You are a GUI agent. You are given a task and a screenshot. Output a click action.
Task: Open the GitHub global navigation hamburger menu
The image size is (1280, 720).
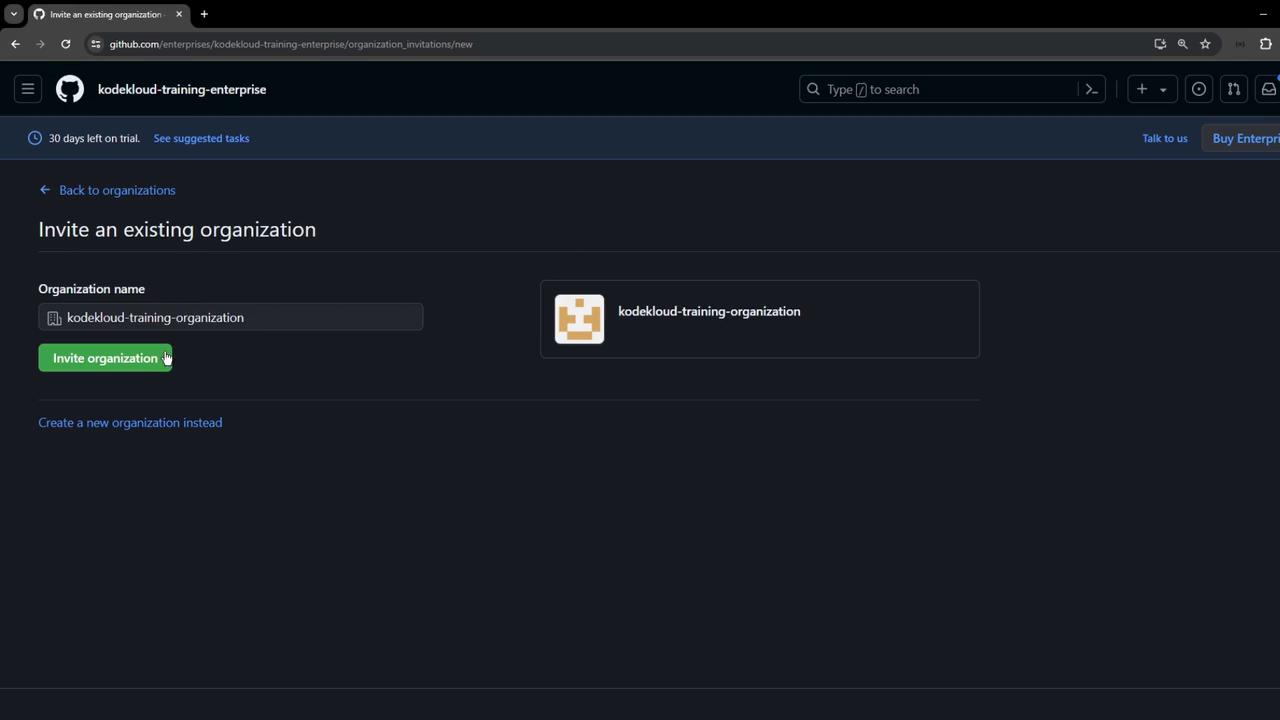(28, 89)
